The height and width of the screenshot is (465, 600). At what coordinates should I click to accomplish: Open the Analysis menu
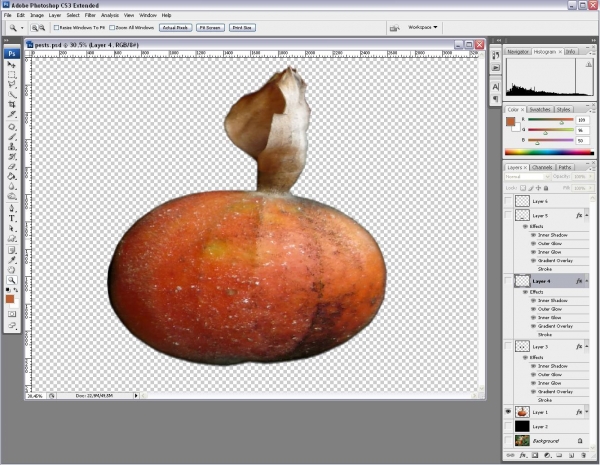coord(110,15)
